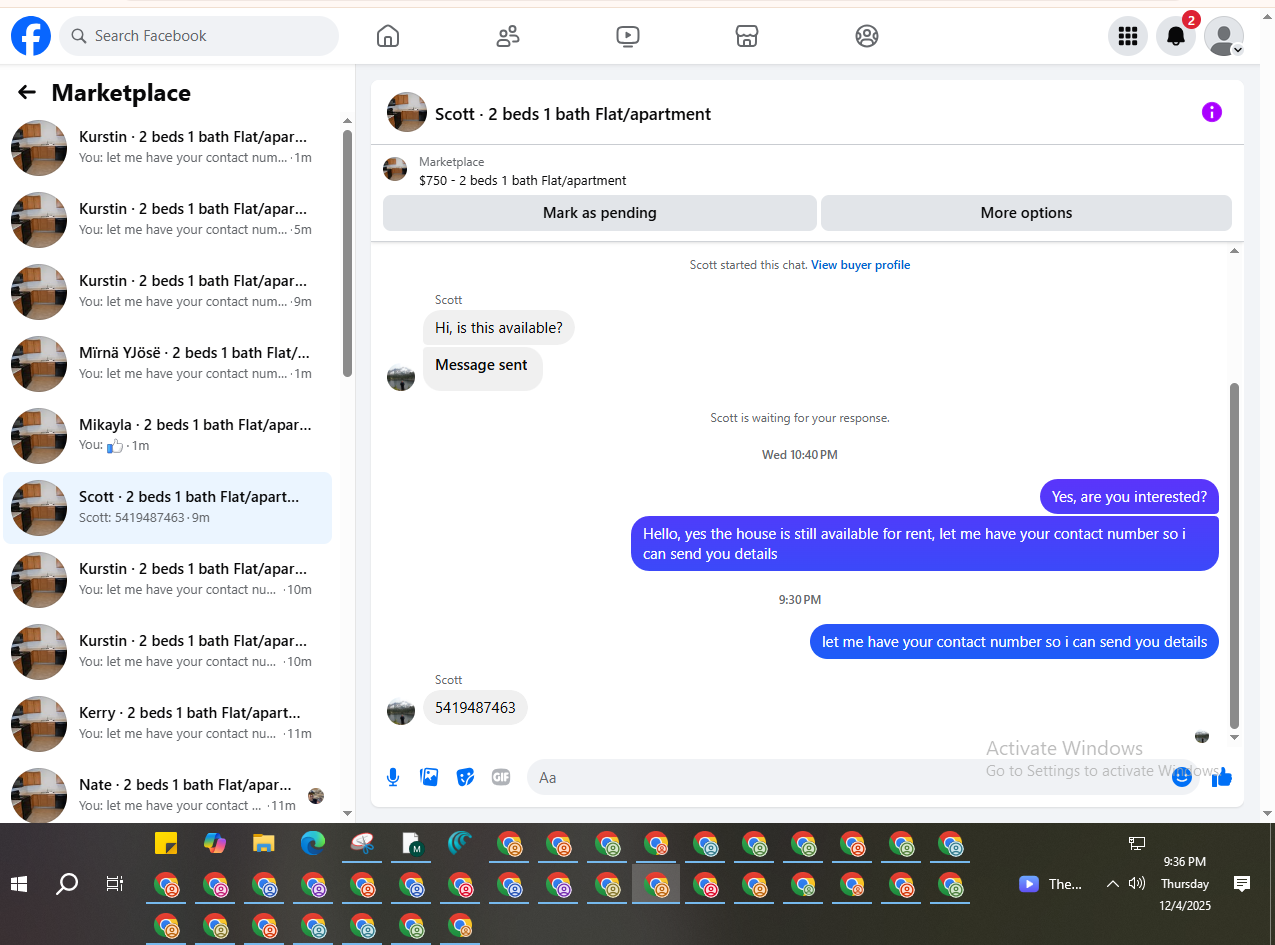Screen dimensions: 1275x945
Task: Show hidden system tray icons
Action: tap(1112, 884)
